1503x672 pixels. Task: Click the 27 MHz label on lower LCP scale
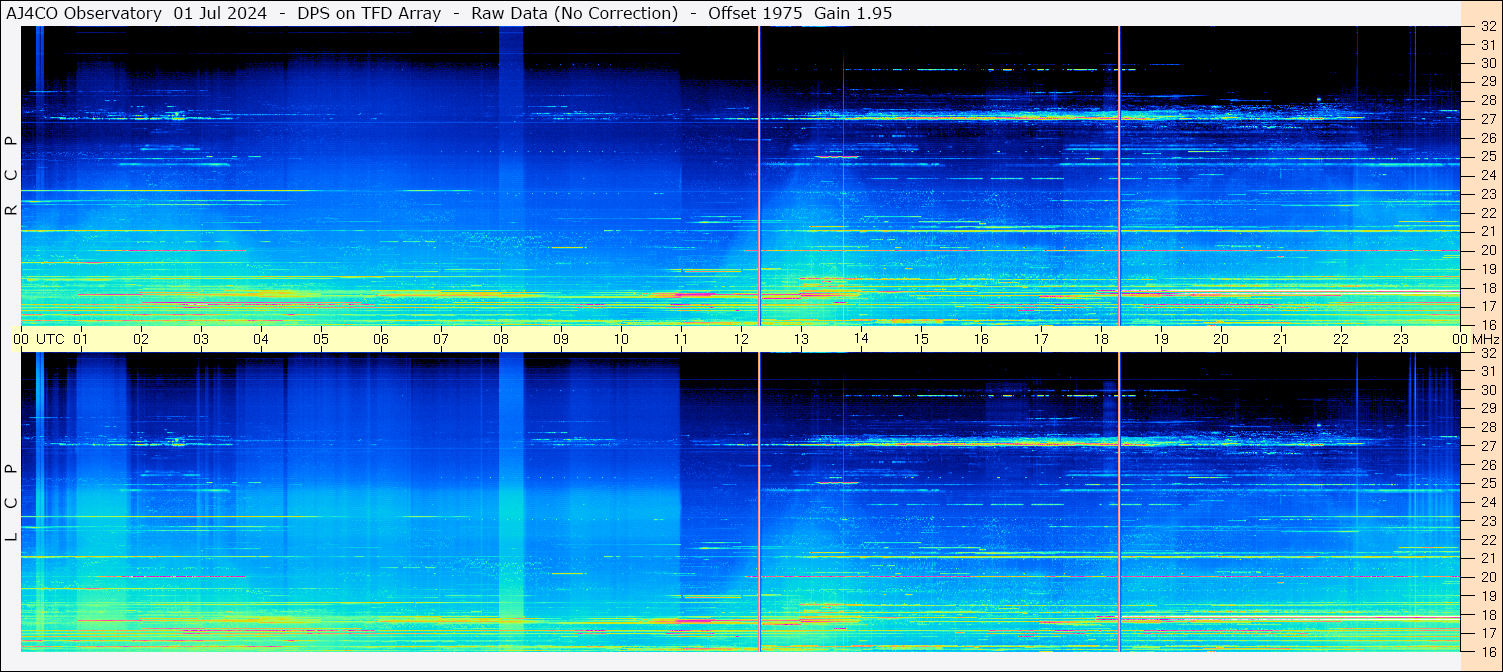coord(1487,446)
